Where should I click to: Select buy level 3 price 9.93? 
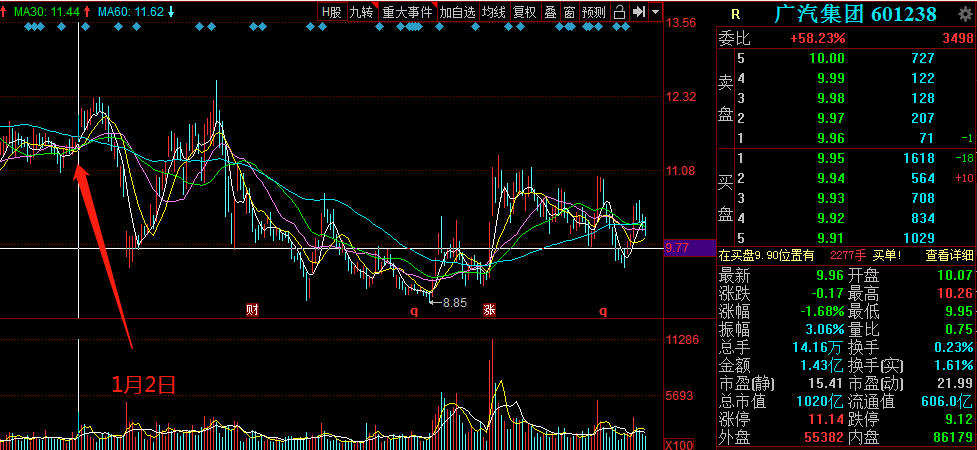[x=832, y=199]
